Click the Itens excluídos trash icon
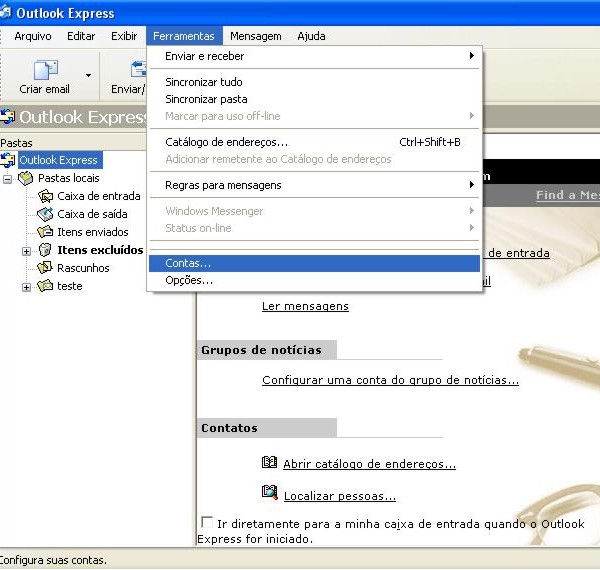600x570 pixels. (45, 250)
